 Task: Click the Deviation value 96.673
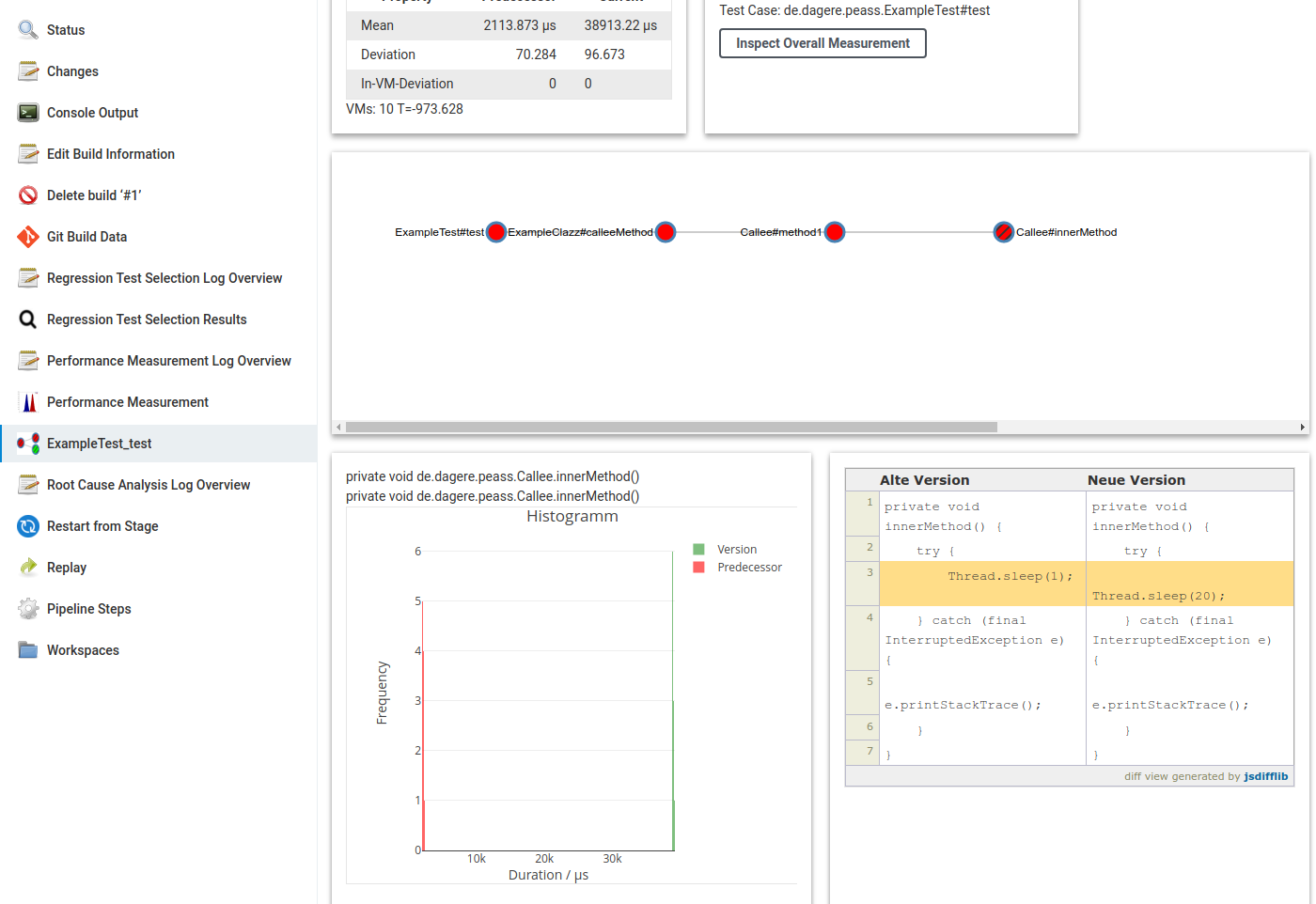(604, 55)
